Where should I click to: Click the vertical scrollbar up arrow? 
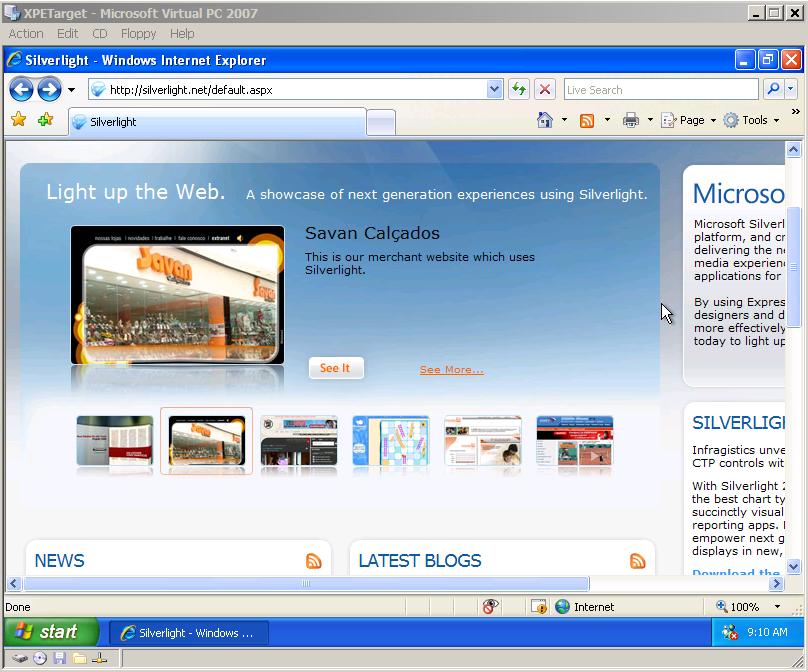point(794,150)
